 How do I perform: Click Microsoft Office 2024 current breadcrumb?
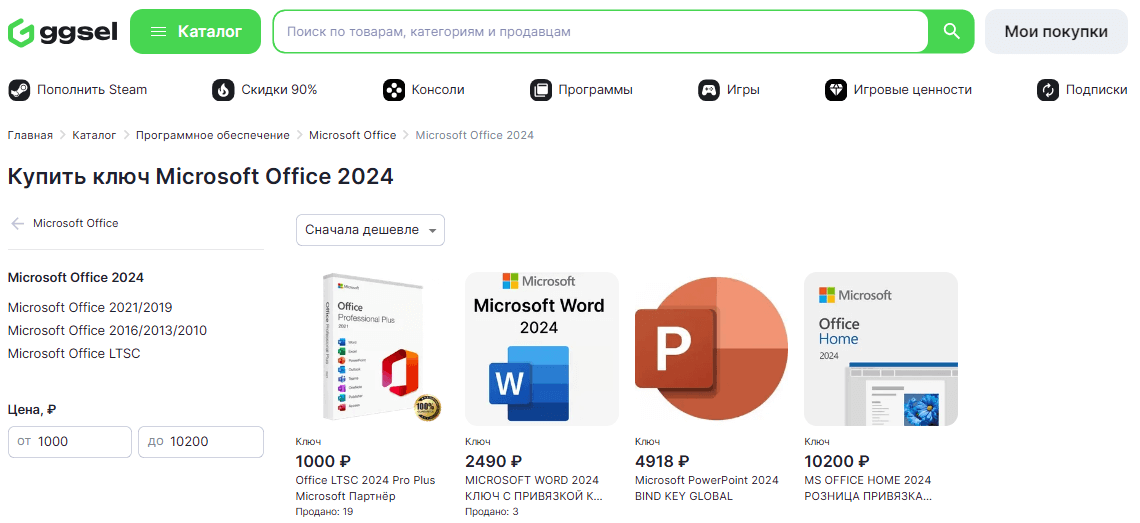[475, 135]
